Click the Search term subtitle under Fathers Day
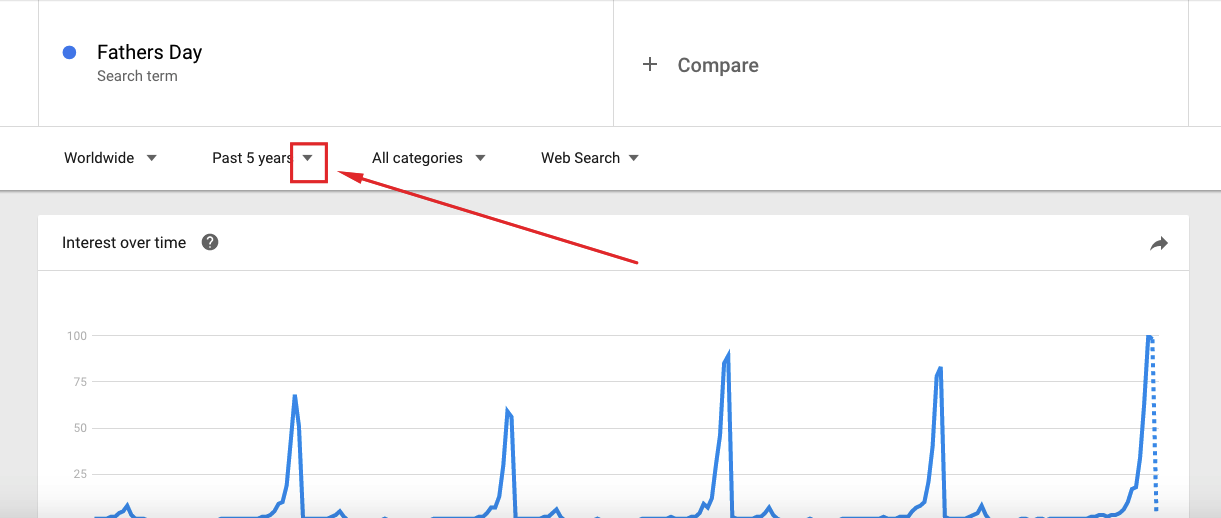 (137, 76)
